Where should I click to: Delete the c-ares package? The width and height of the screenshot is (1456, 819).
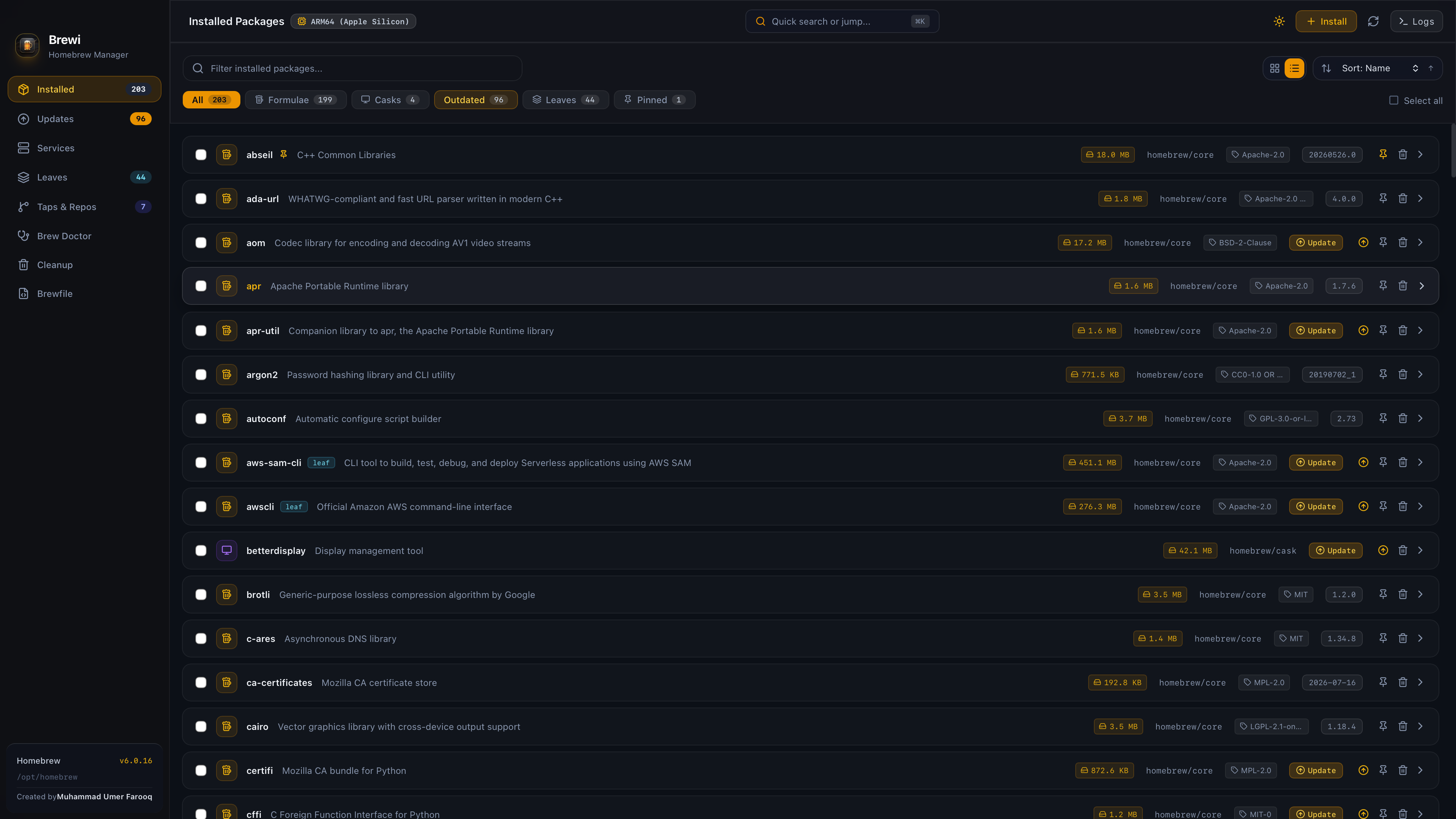pyautogui.click(x=1403, y=638)
